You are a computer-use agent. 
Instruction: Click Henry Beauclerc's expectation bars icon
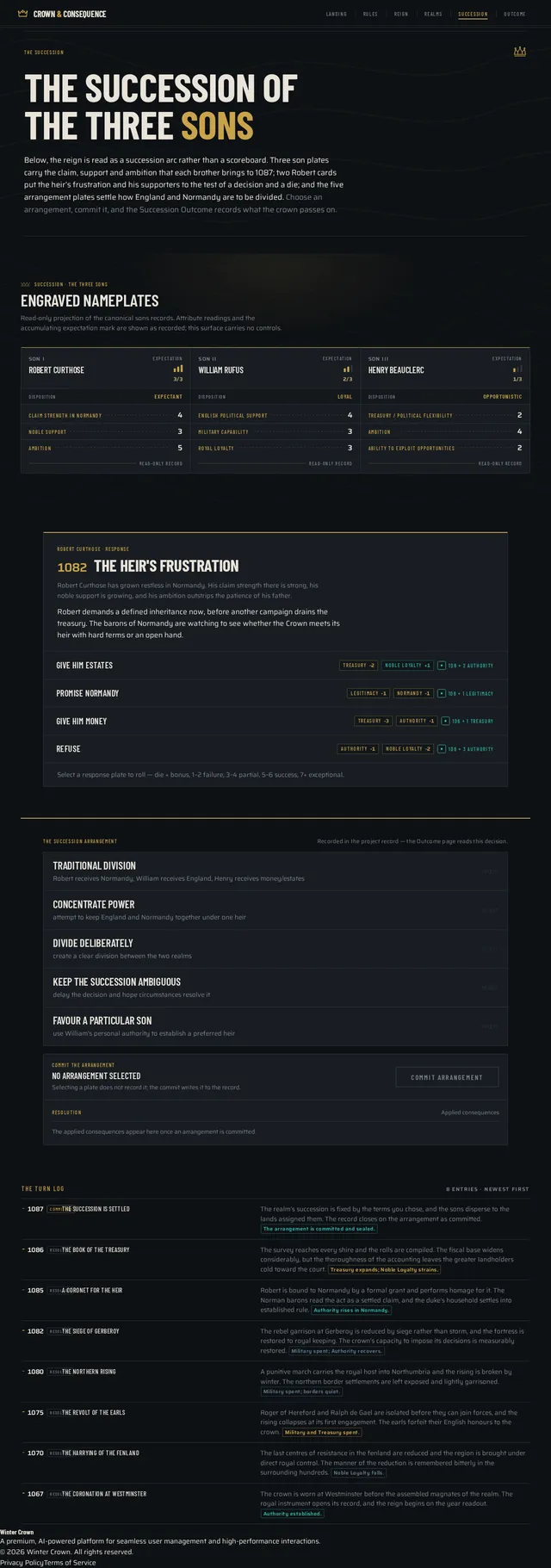pos(517,369)
